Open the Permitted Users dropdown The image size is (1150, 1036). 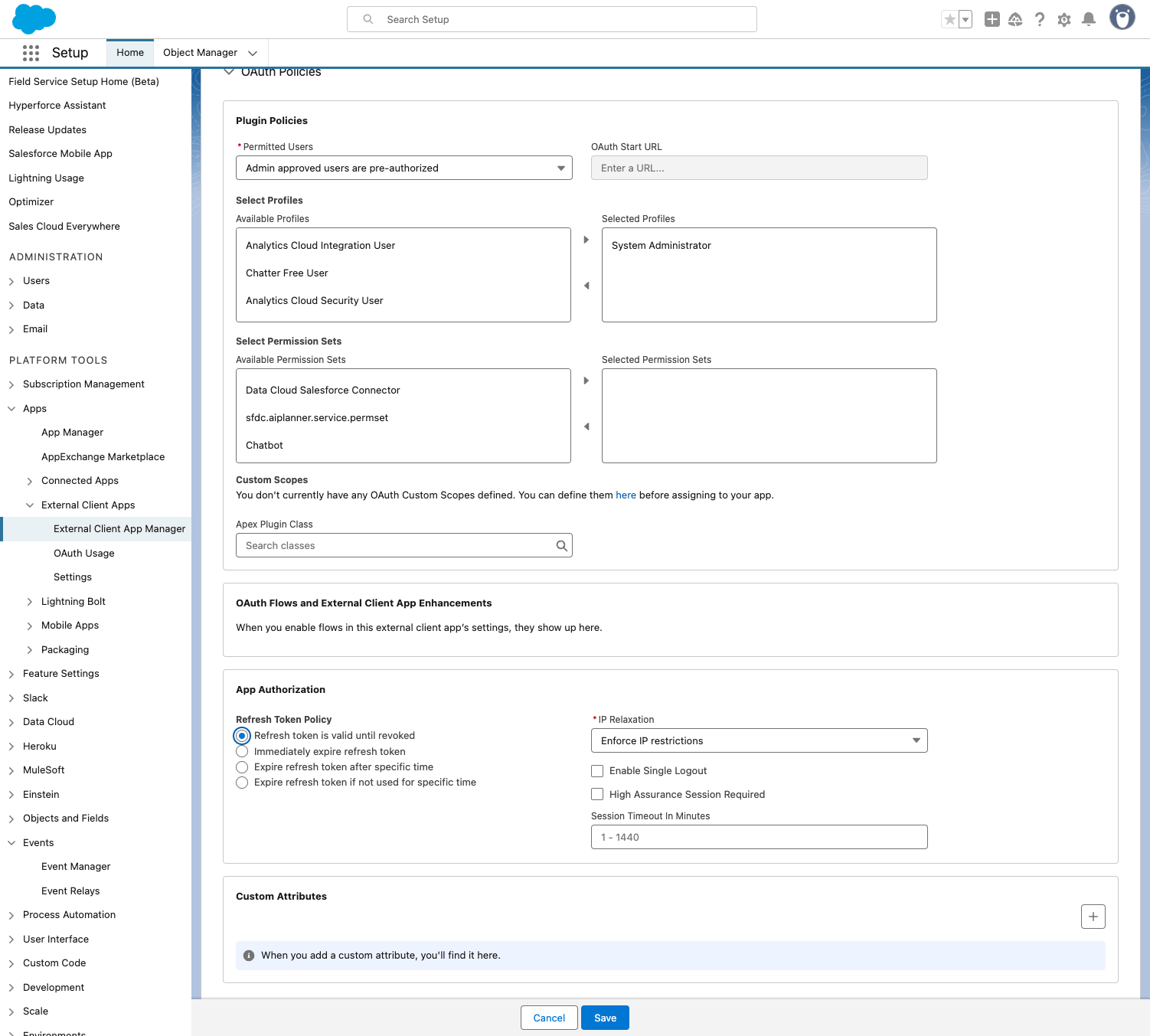[x=403, y=168]
